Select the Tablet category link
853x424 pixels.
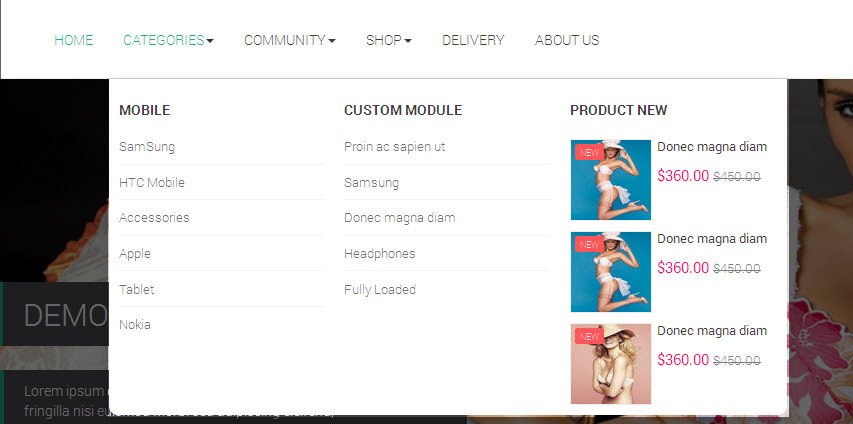(x=137, y=290)
